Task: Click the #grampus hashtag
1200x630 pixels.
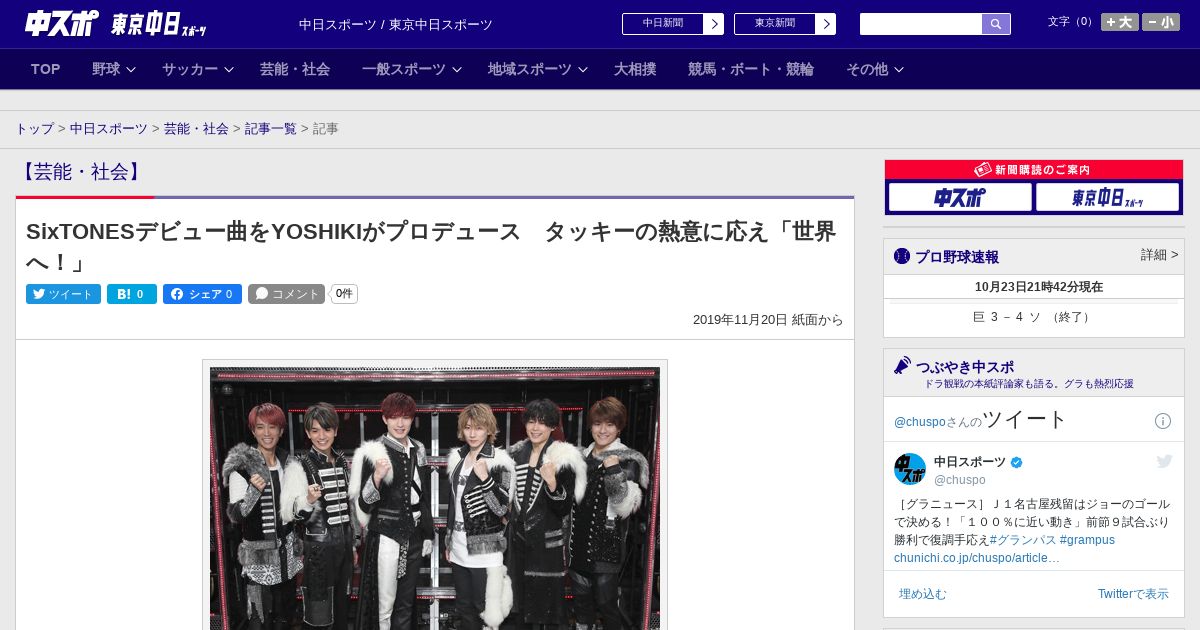Action: pos(1087,540)
